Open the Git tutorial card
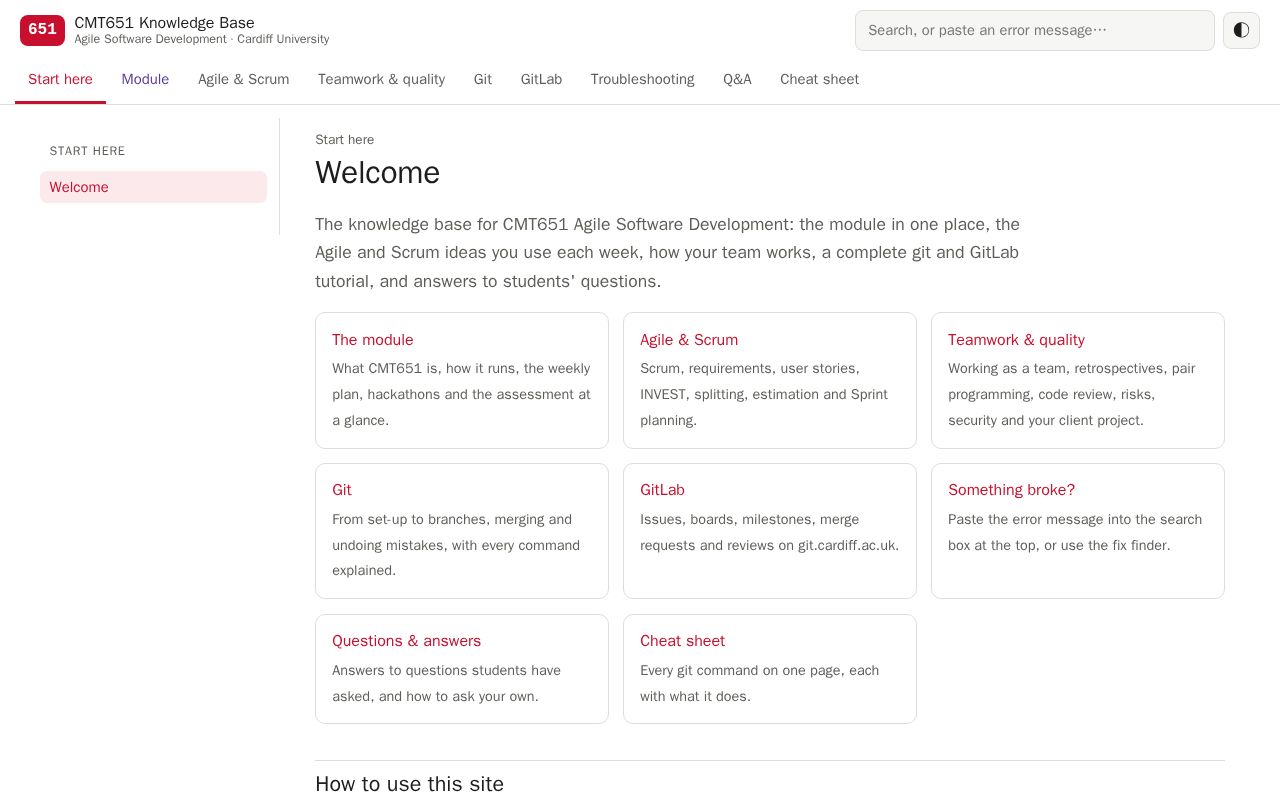This screenshot has height=800, width=1280. click(462, 531)
